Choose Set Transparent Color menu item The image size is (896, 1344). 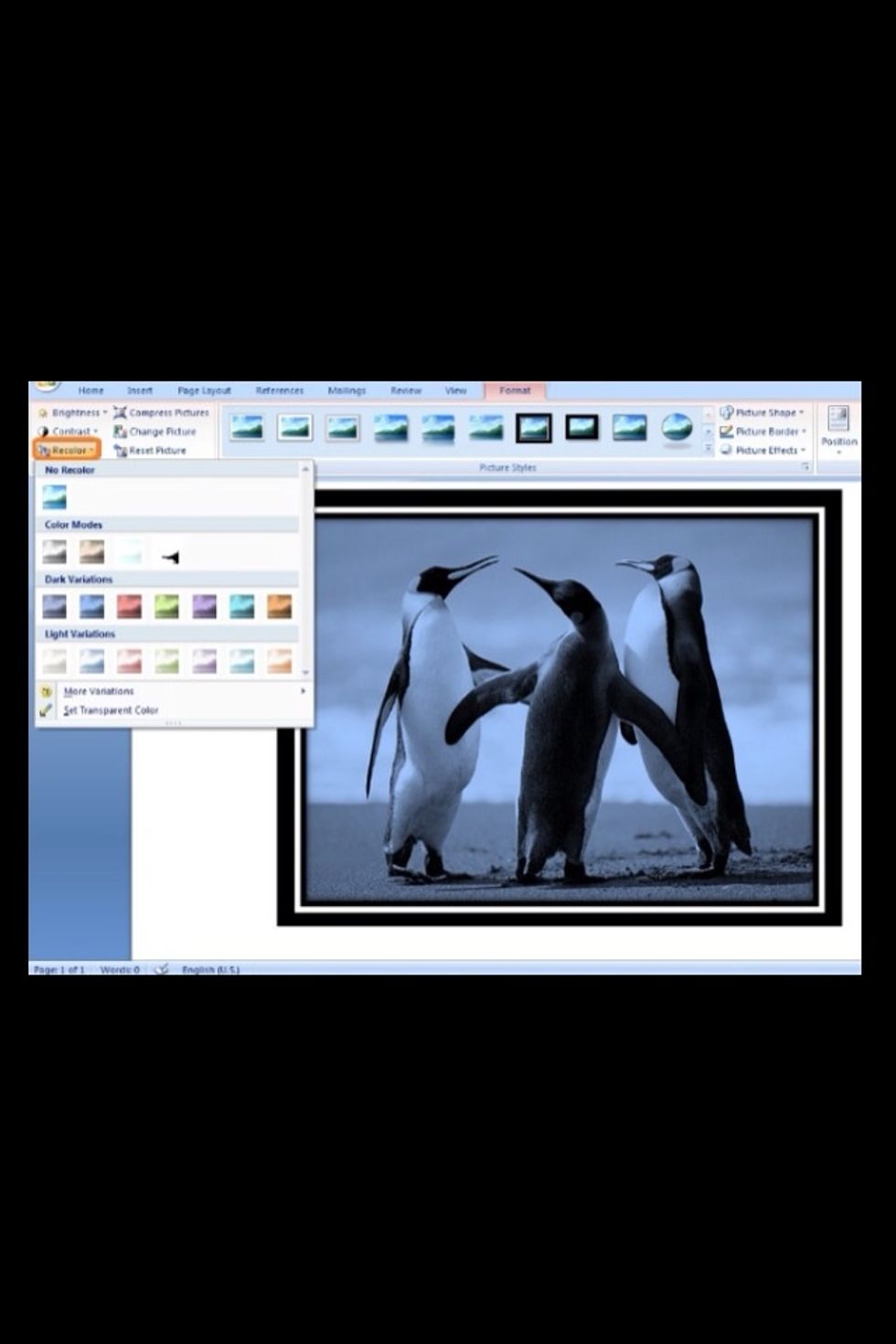click(110, 710)
